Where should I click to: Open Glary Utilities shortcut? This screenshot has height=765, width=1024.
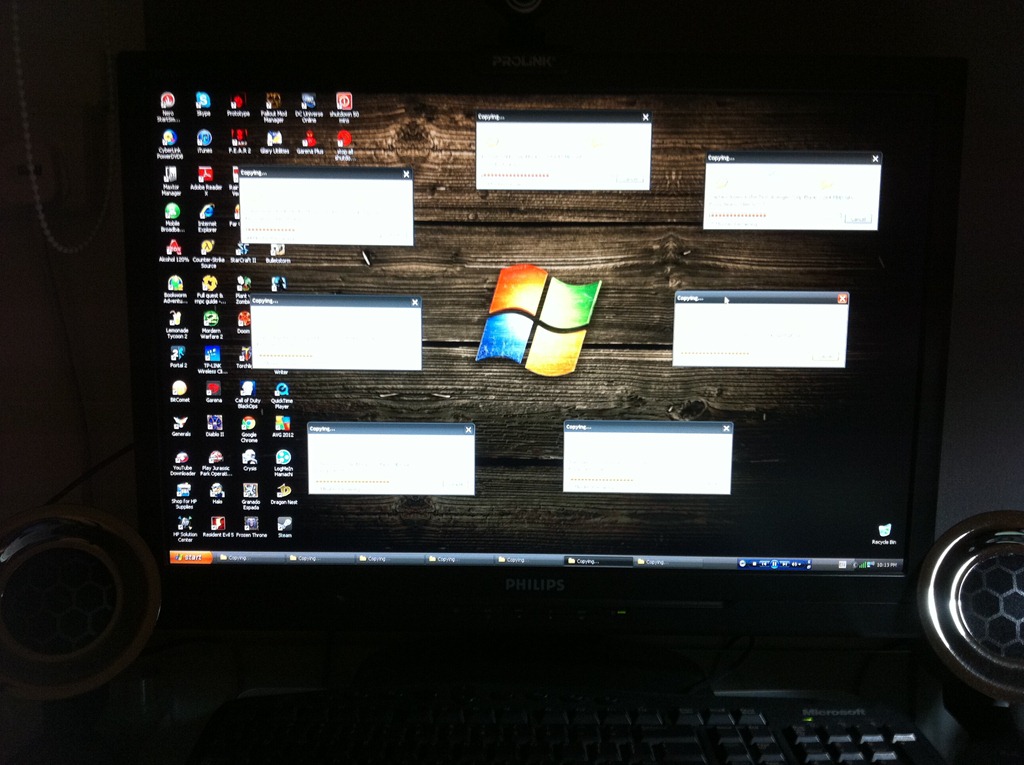click(x=274, y=142)
